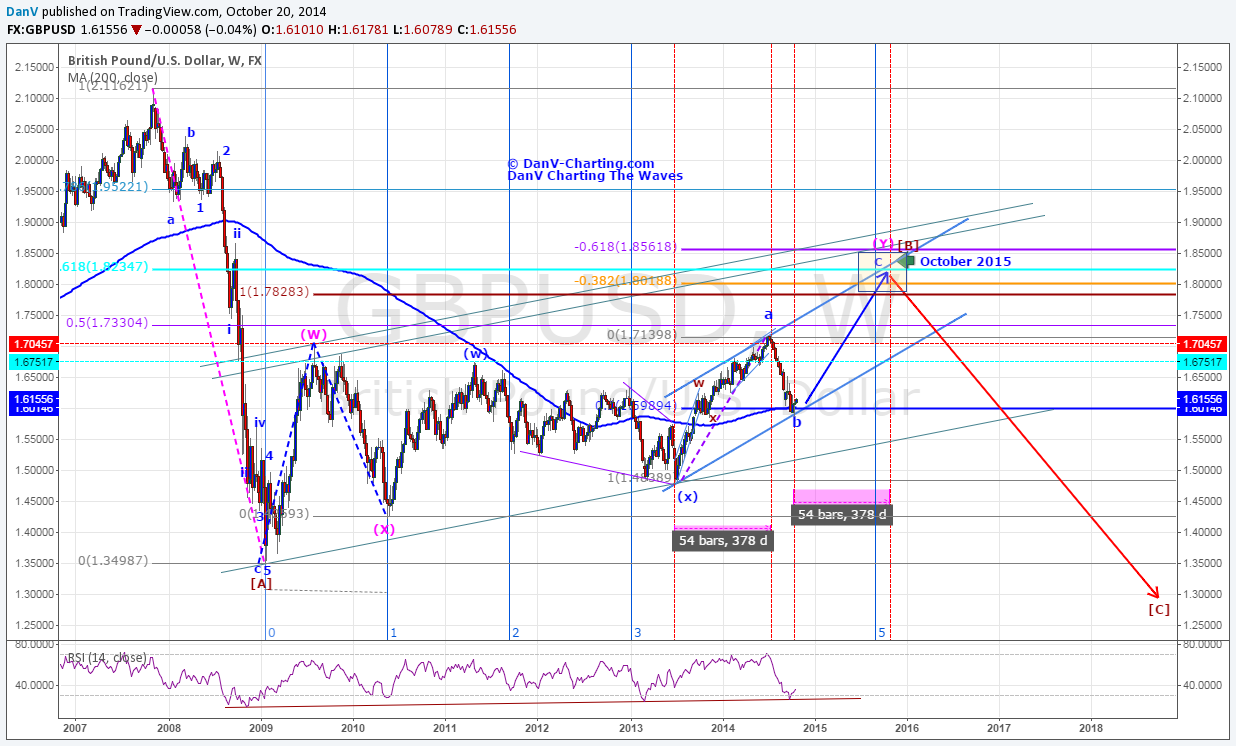Click the 'DanV' author name in the header
This screenshot has width=1236, height=746.
[x=24, y=10]
